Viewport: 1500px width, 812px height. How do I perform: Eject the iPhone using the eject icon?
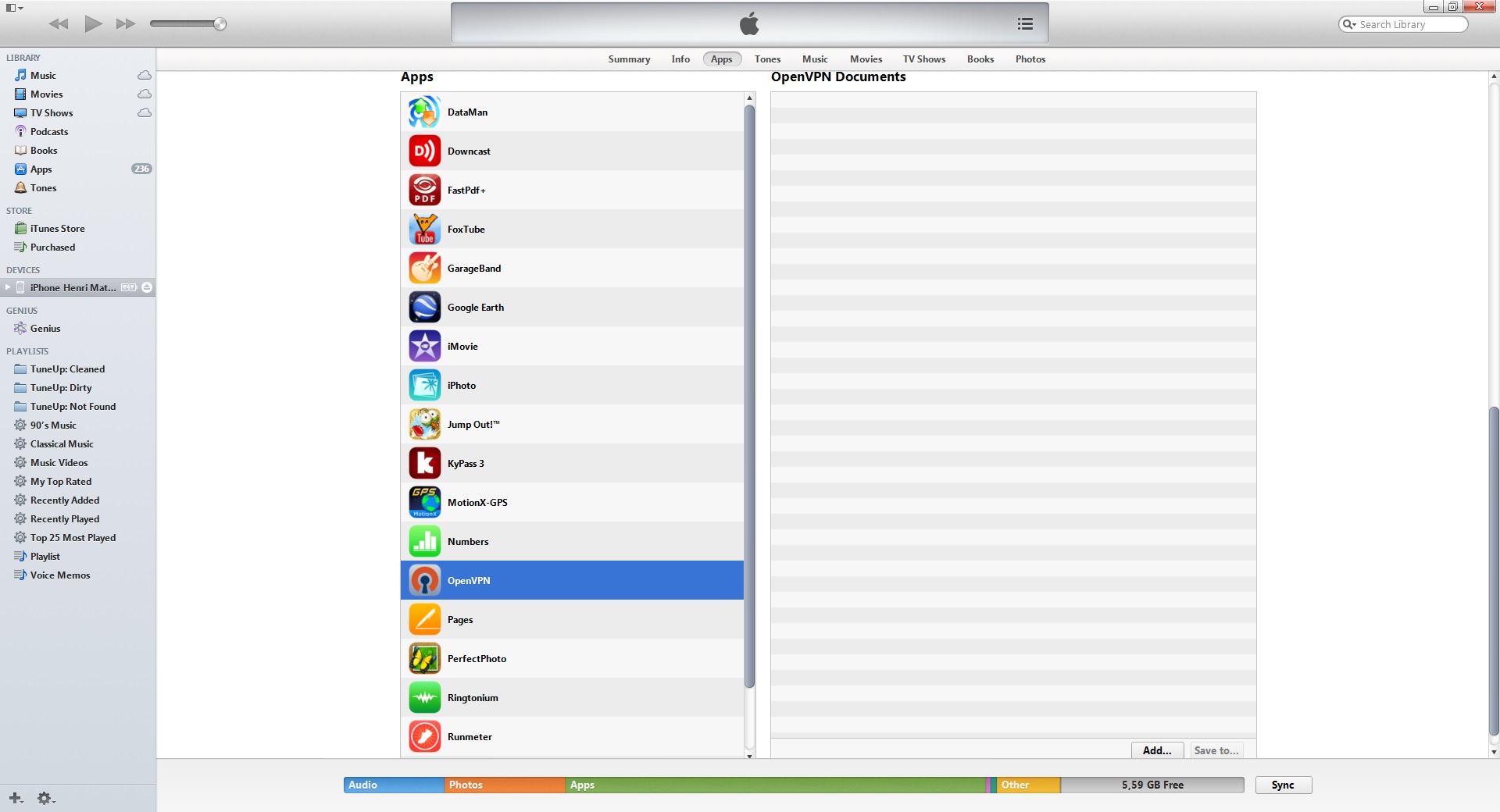click(x=147, y=288)
